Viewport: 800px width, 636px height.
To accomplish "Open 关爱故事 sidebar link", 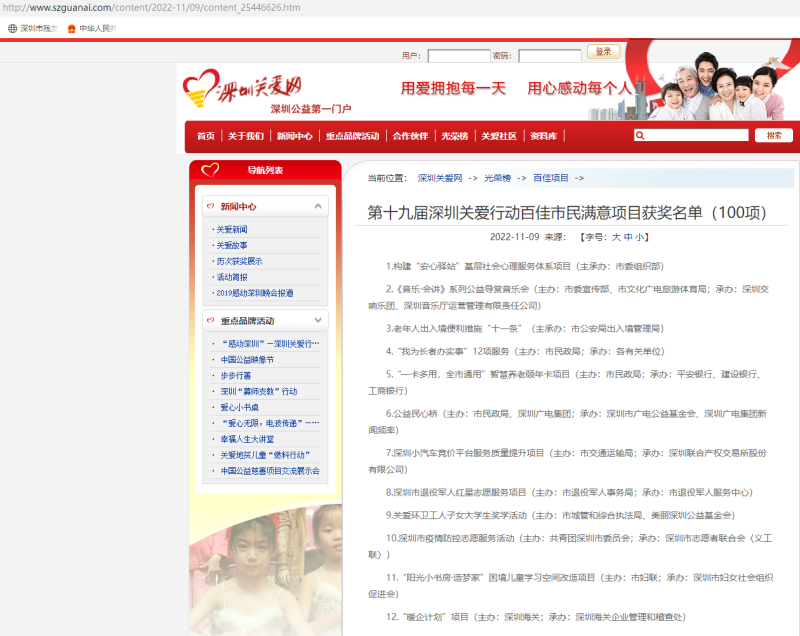I will click(x=232, y=245).
